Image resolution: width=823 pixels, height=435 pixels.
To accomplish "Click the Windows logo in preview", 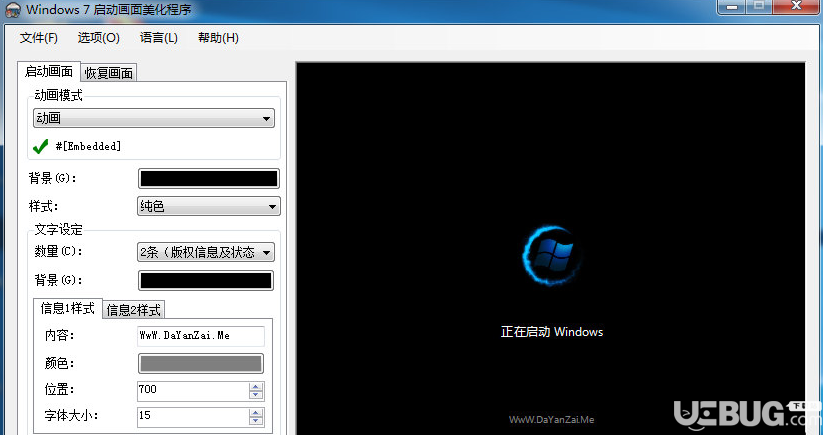I will pyautogui.click(x=552, y=256).
